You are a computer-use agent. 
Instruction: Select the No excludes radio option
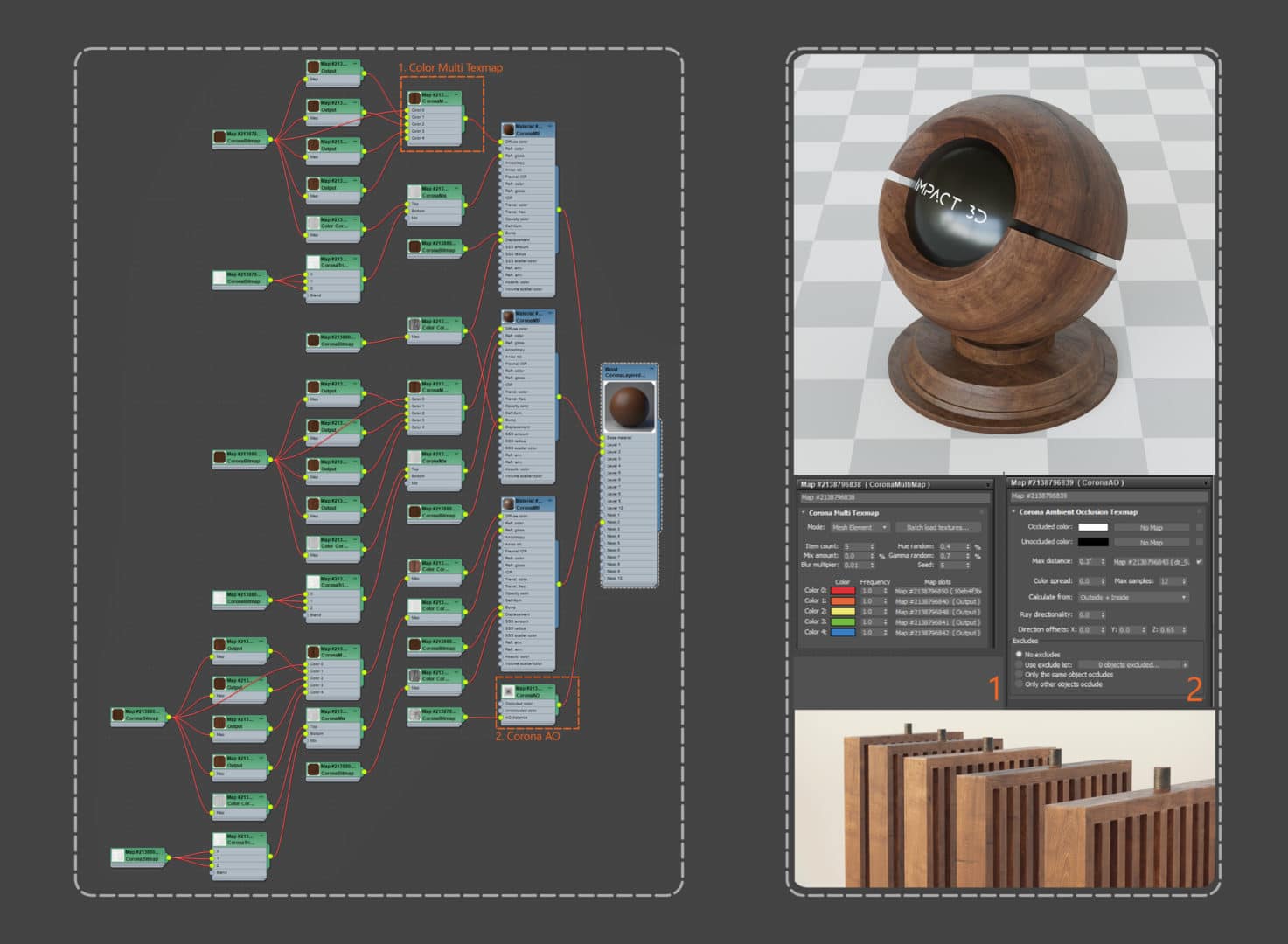point(1019,655)
